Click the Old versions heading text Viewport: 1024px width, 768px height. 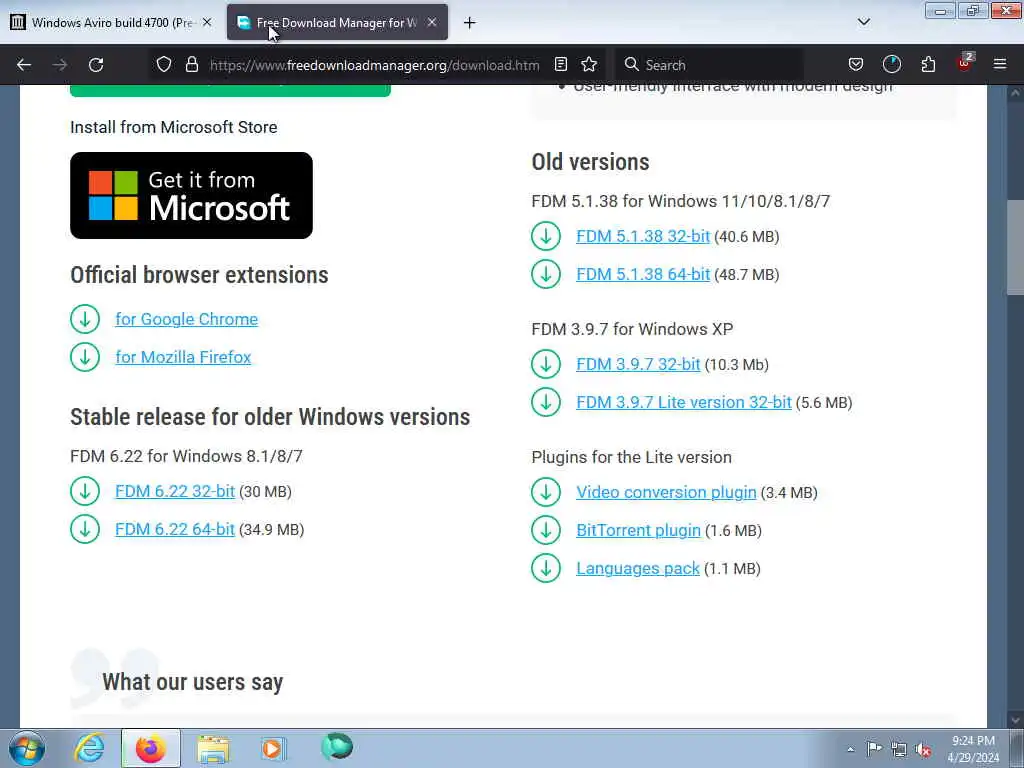click(590, 162)
